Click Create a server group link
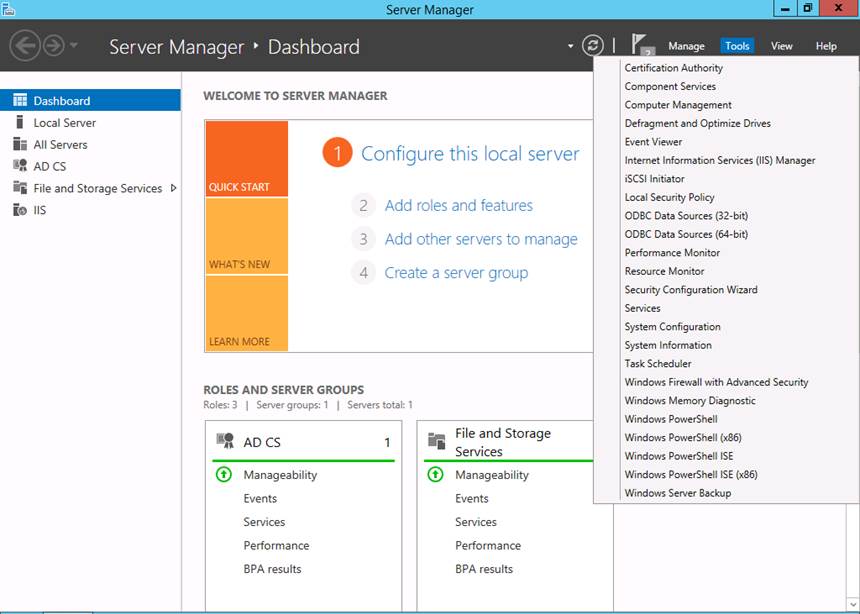 [456, 273]
